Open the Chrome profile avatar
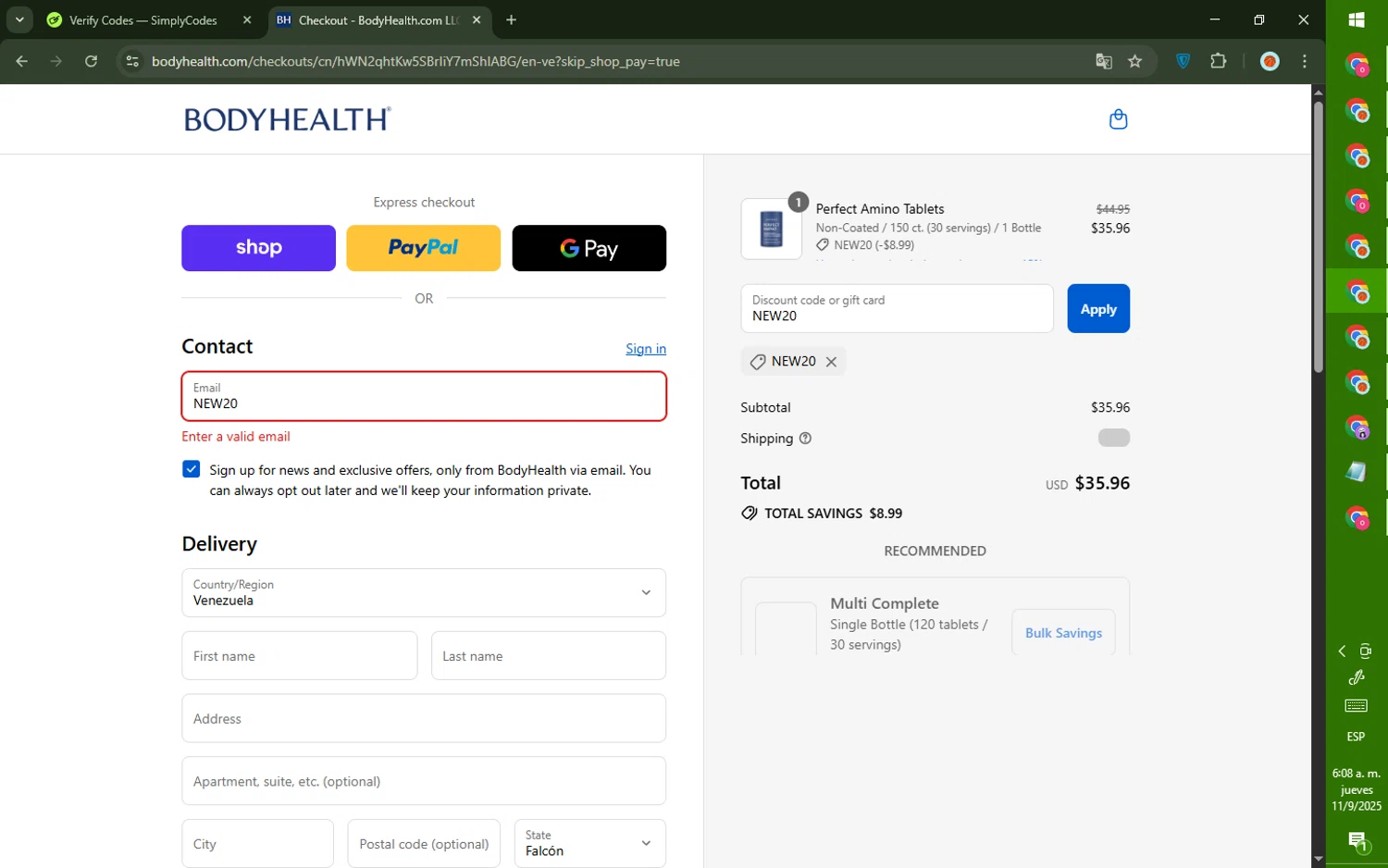Screen dimensions: 1388x868 1270,61
